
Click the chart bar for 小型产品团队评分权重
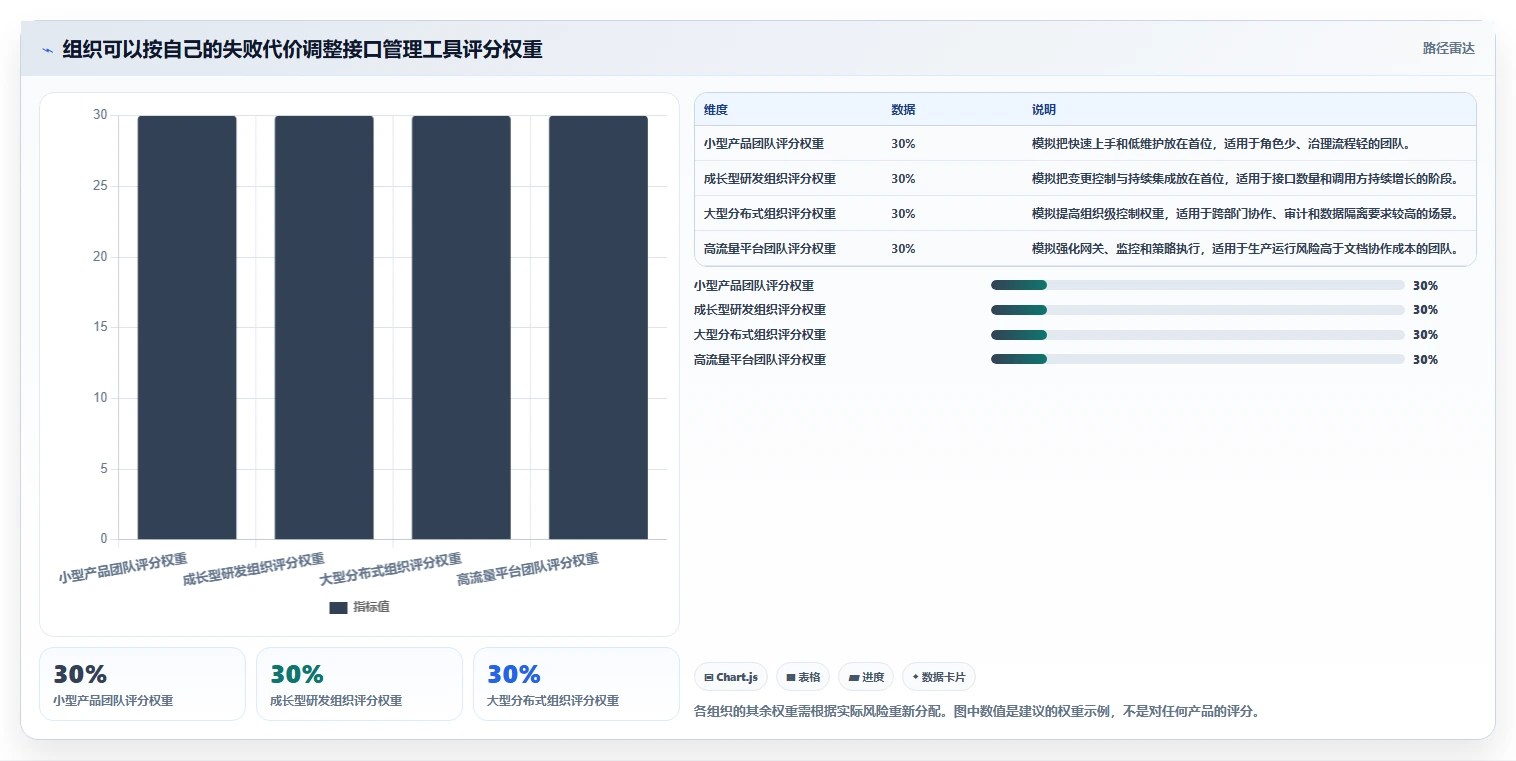pos(187,327)
